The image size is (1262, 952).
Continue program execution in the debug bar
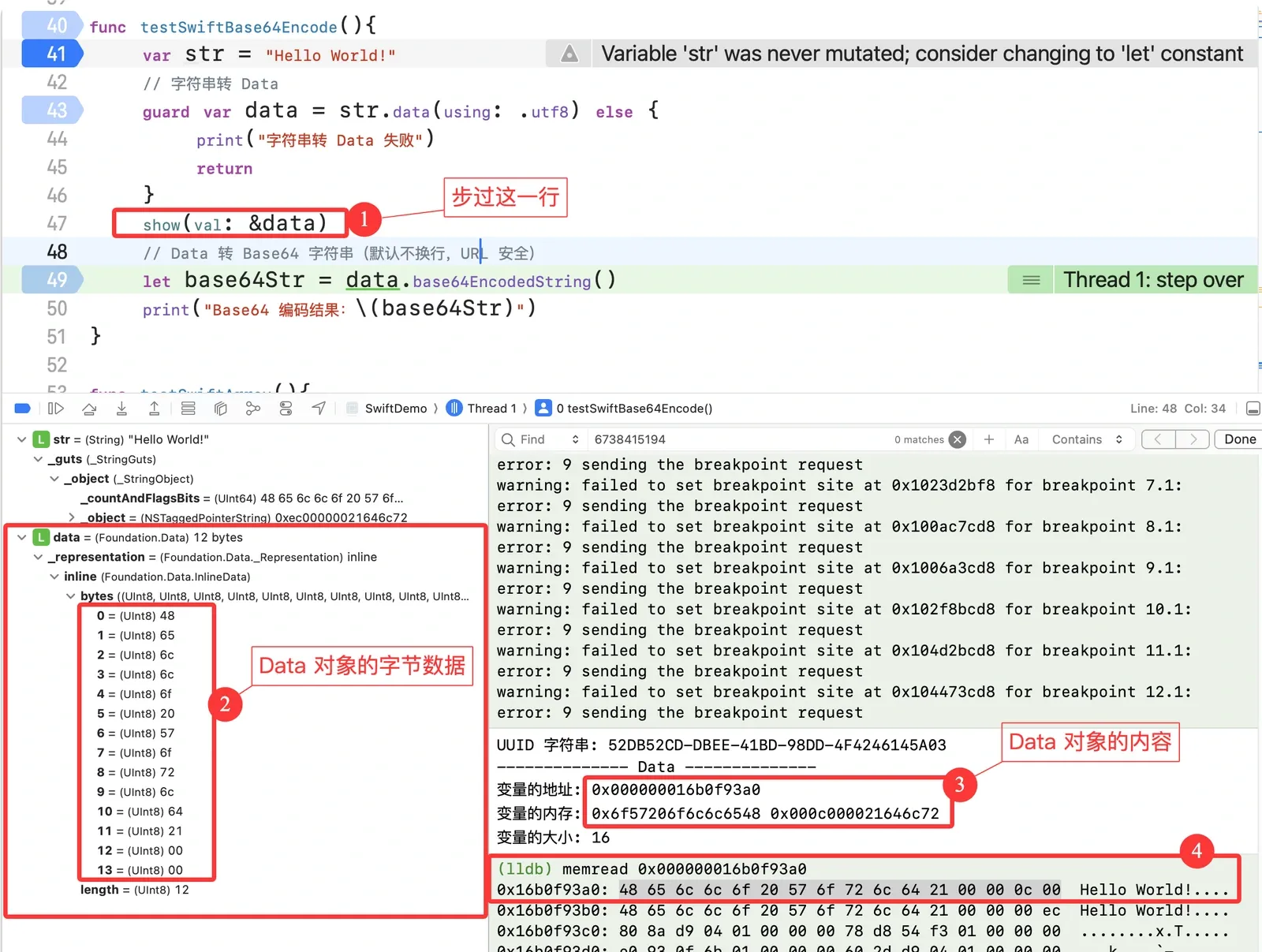coord(55,409)
